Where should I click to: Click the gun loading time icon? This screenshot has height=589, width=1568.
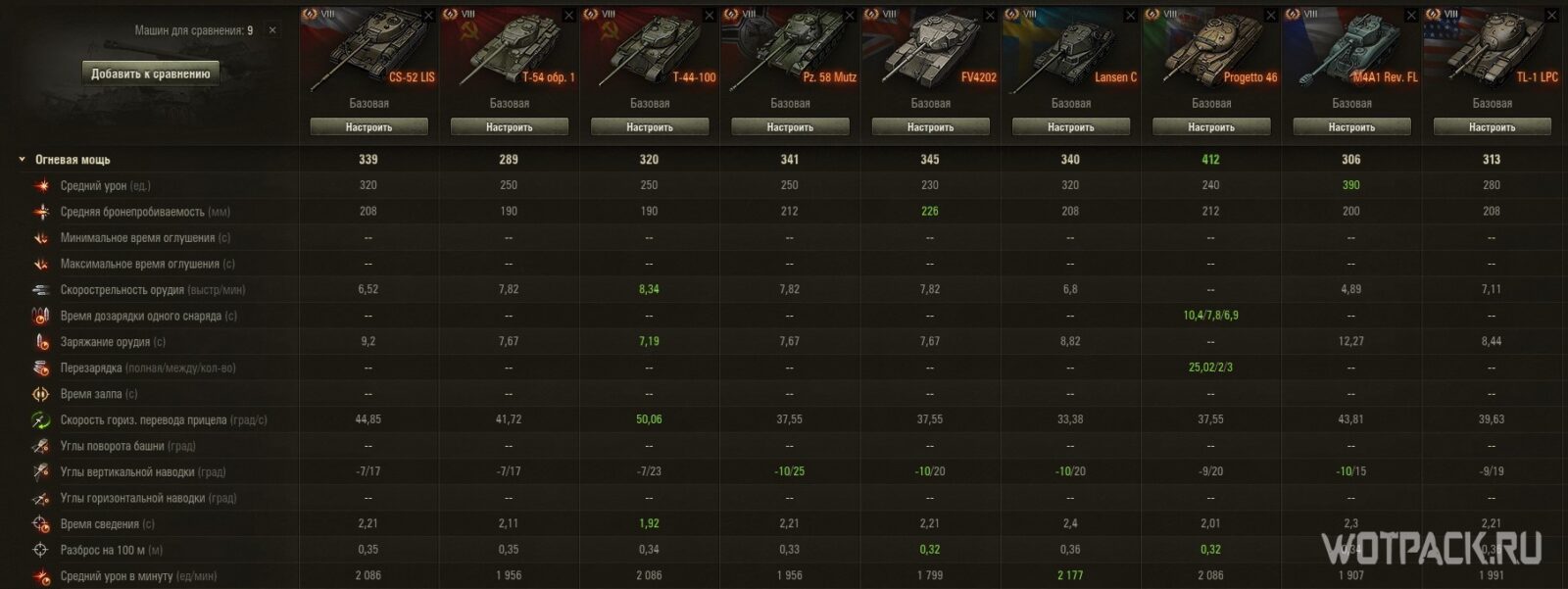point(41,342)
